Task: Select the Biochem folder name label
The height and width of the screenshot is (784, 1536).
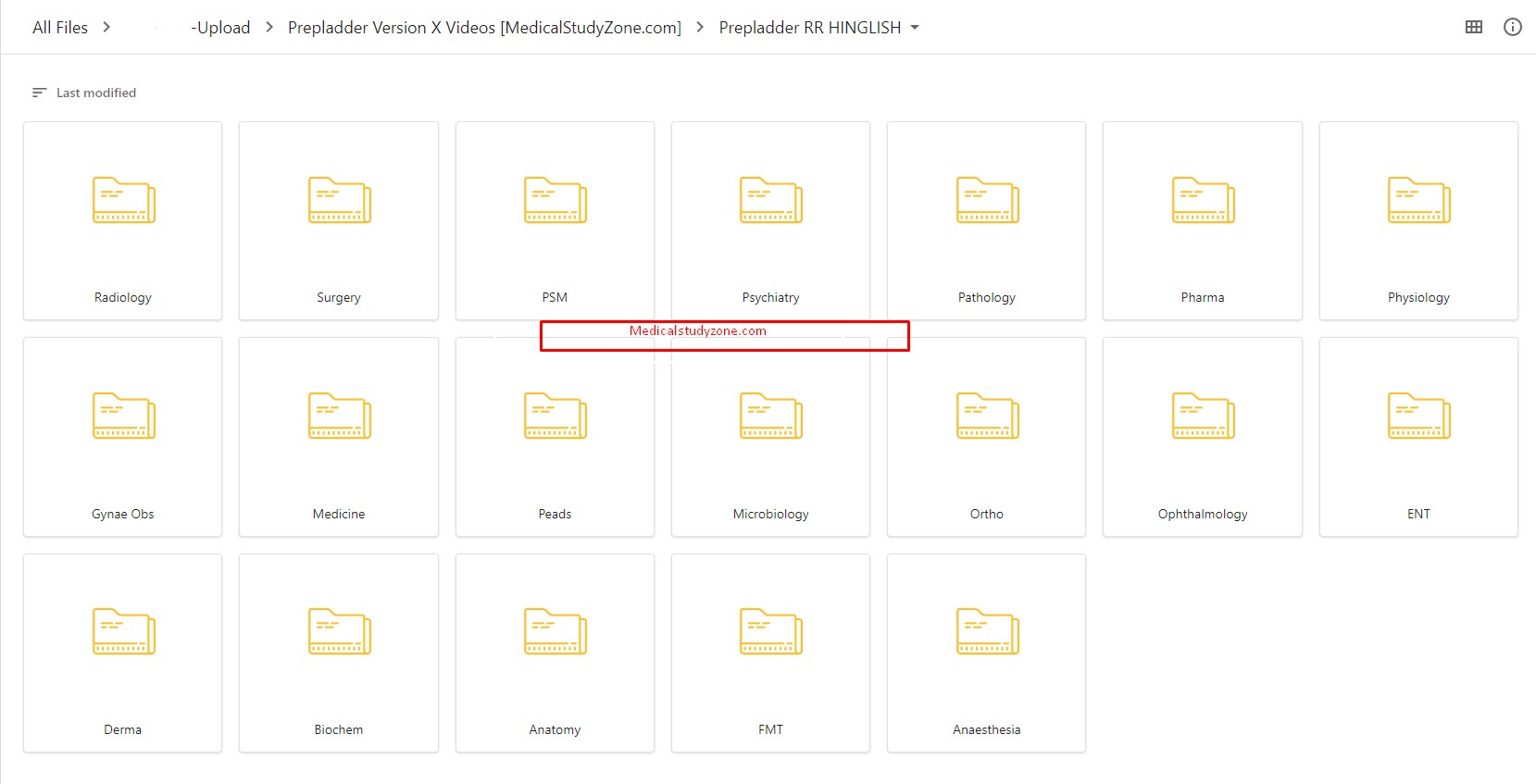Action: coord(339,729)
